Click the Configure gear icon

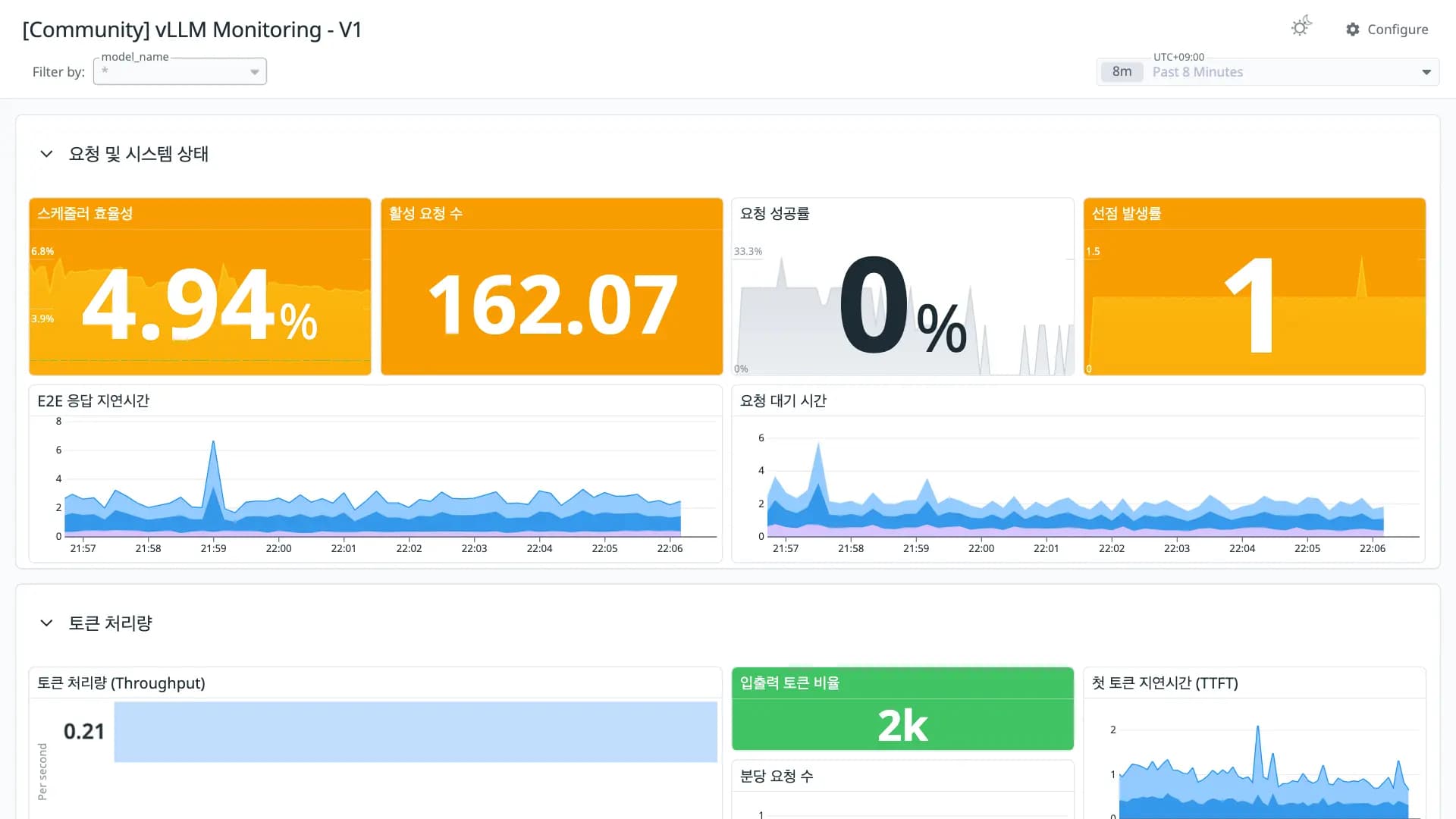click(1353, 29)
